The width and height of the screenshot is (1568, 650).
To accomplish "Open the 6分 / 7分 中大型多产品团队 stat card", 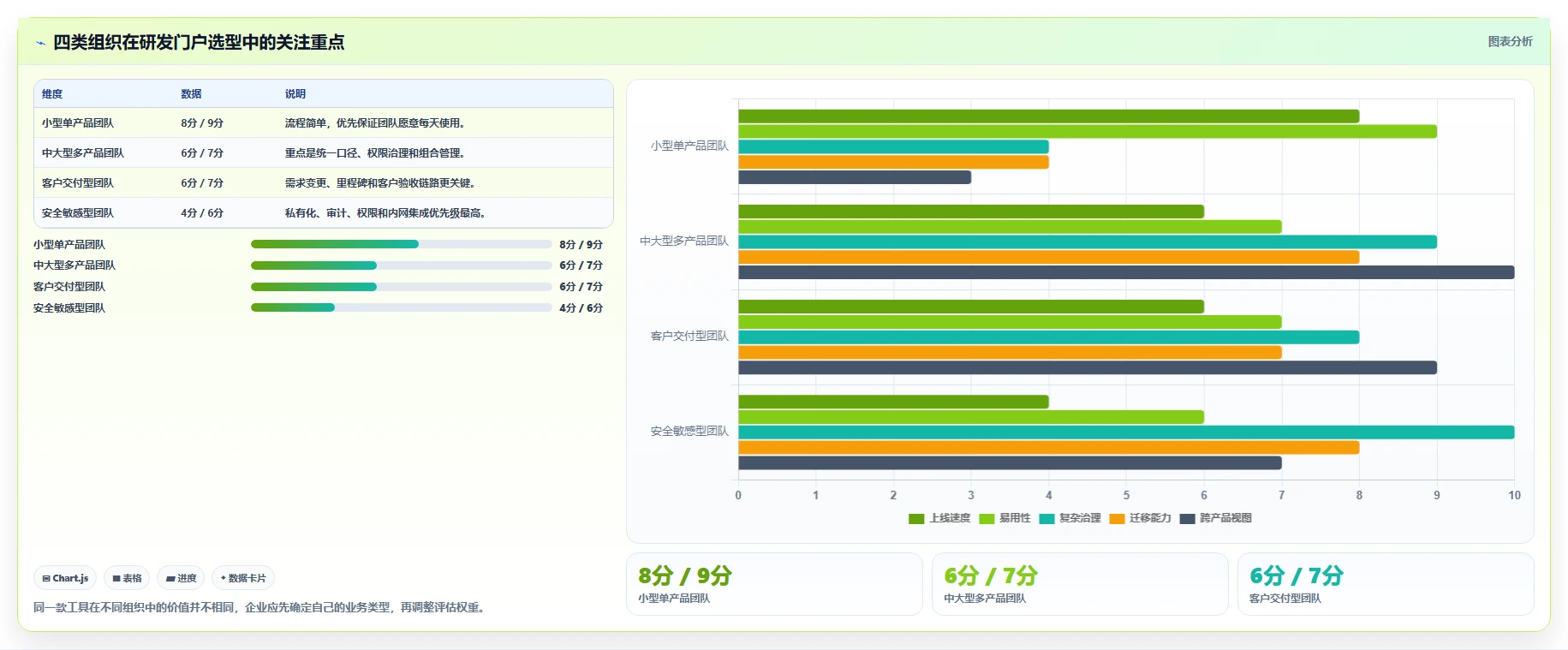I will (x=1080, y=584).
